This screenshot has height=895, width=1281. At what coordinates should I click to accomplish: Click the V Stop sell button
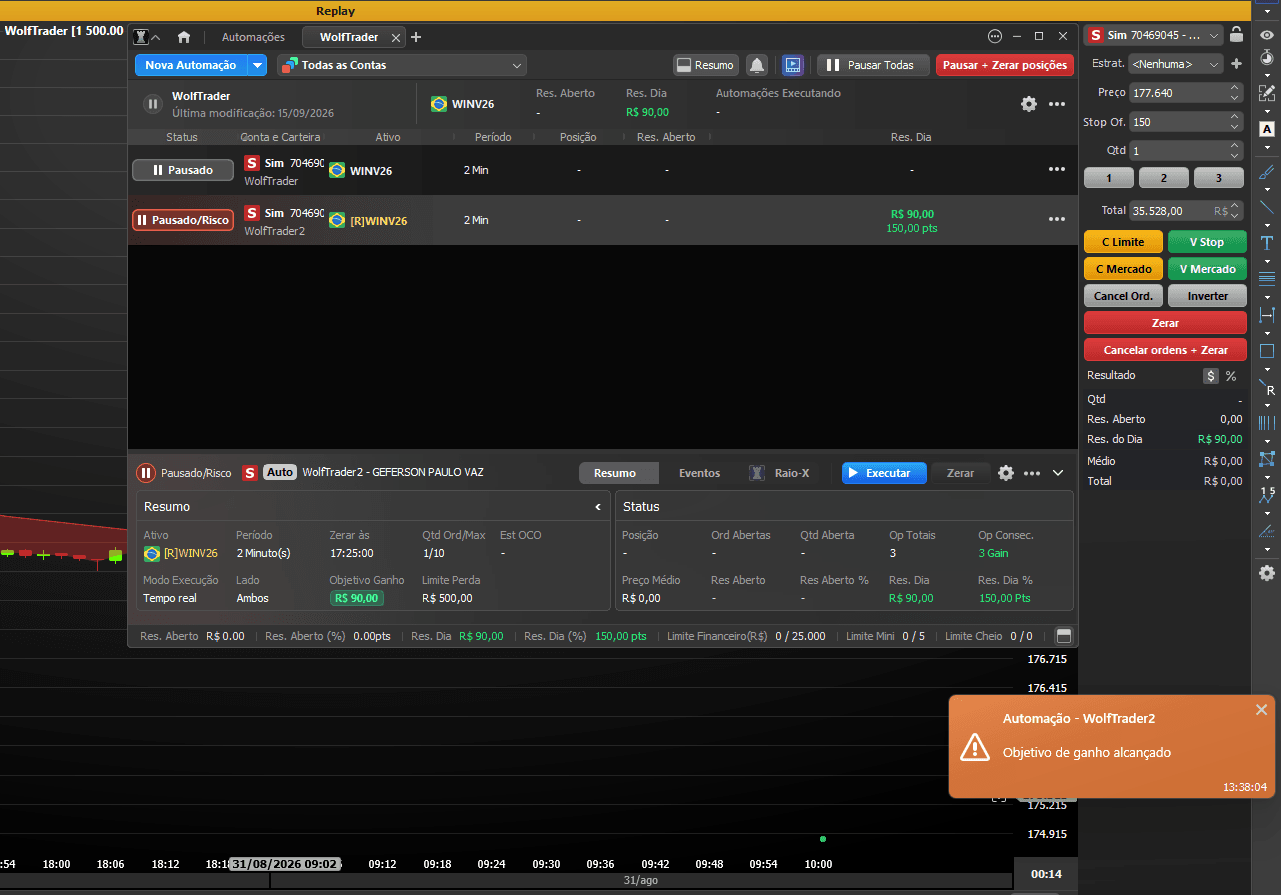(1207, 242)
